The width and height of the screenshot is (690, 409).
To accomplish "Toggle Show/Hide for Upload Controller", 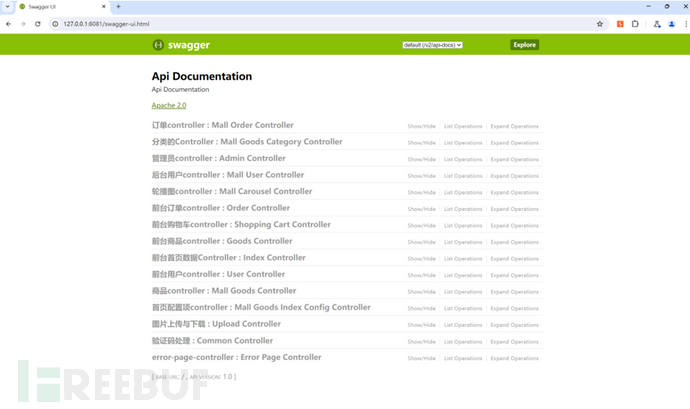I will (x=421, y=325).
